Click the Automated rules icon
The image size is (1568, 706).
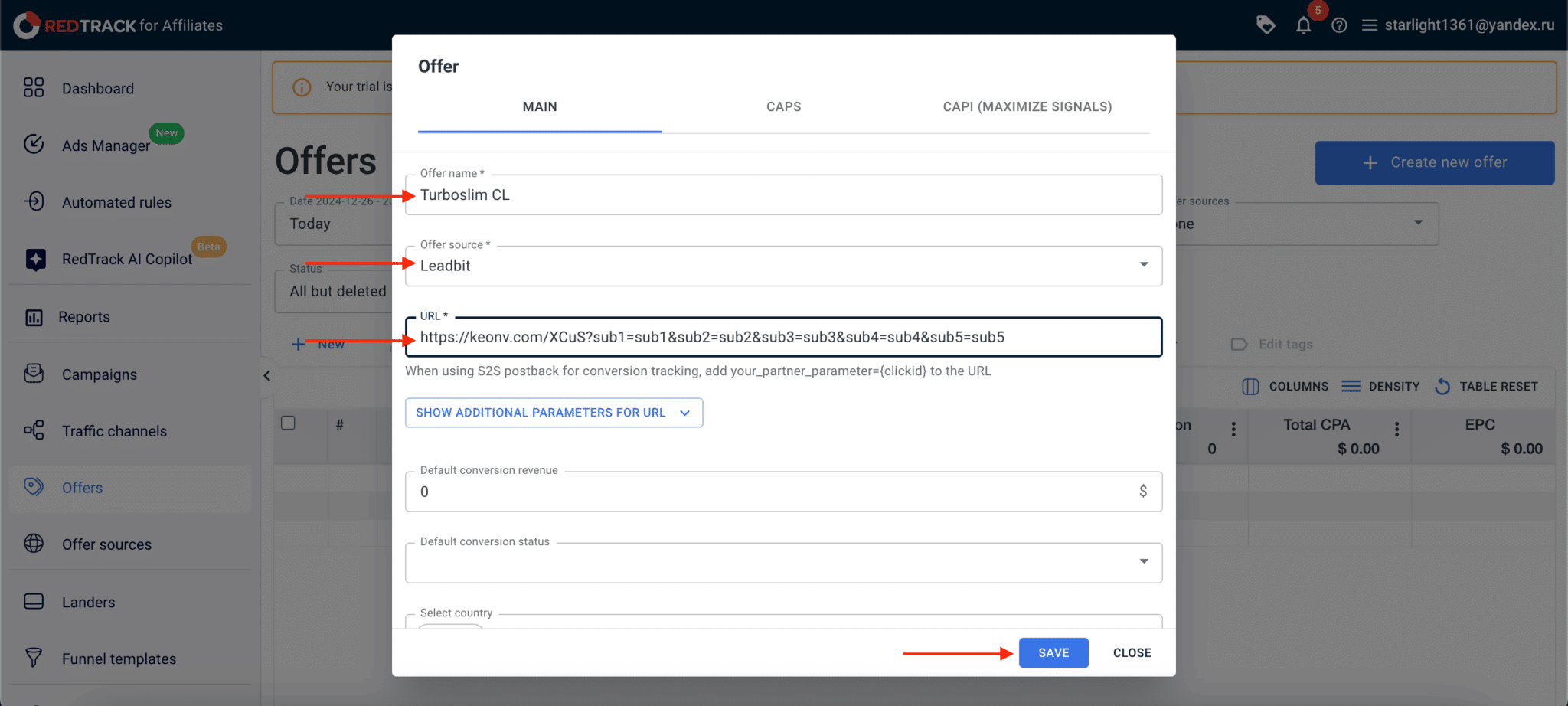tap(34, 201)
